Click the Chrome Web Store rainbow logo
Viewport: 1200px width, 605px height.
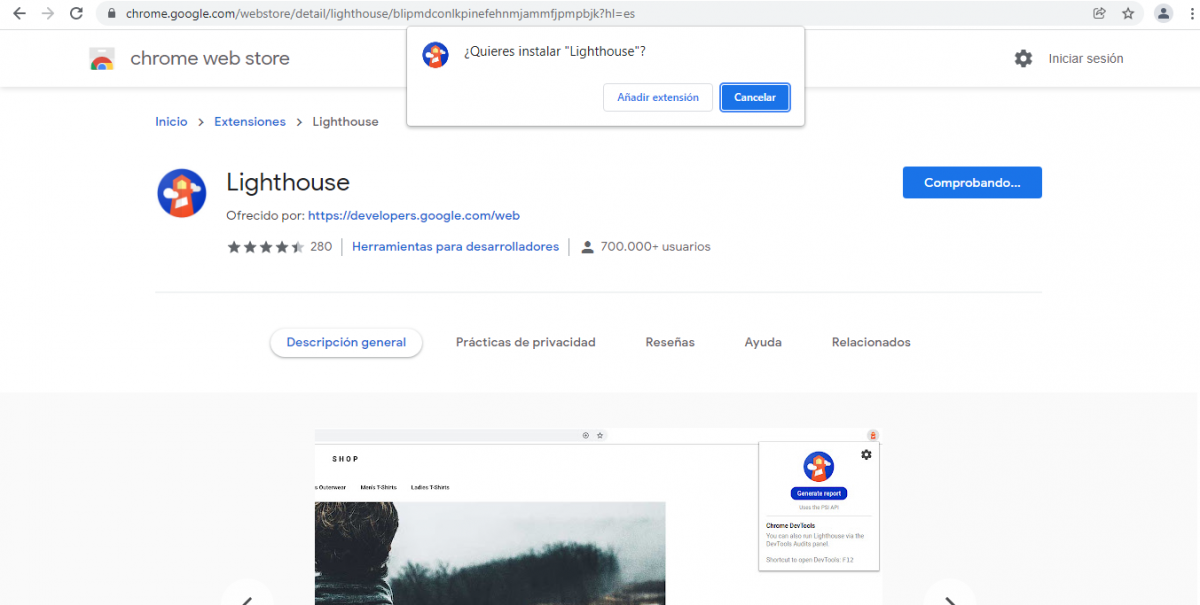click(102, 59)
